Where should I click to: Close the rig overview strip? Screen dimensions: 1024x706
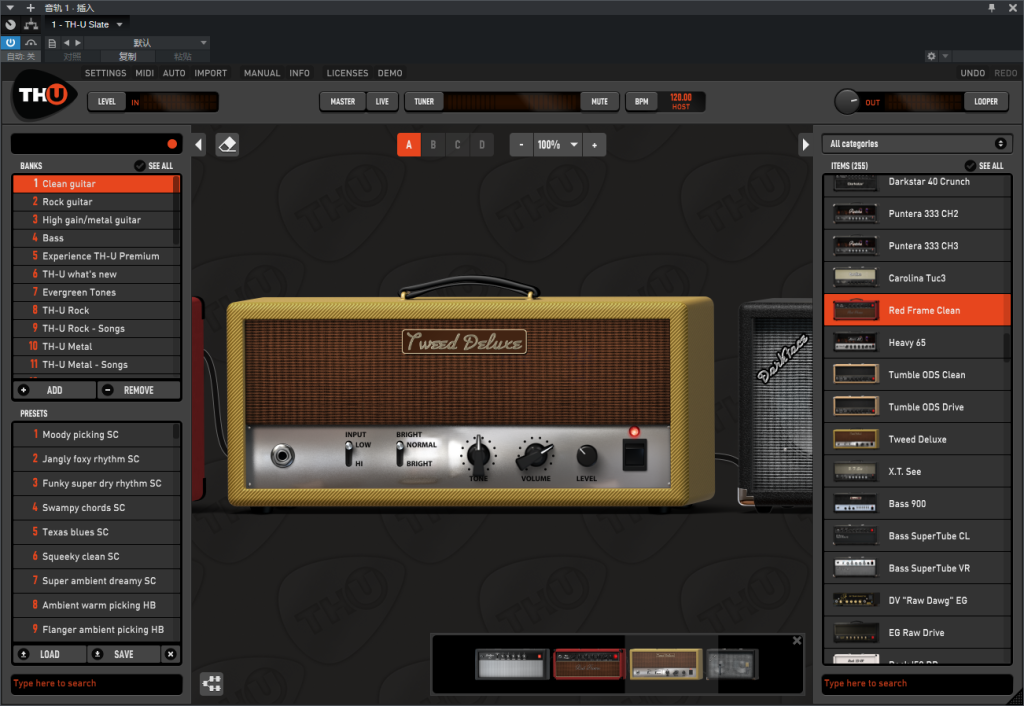(797, 641)
